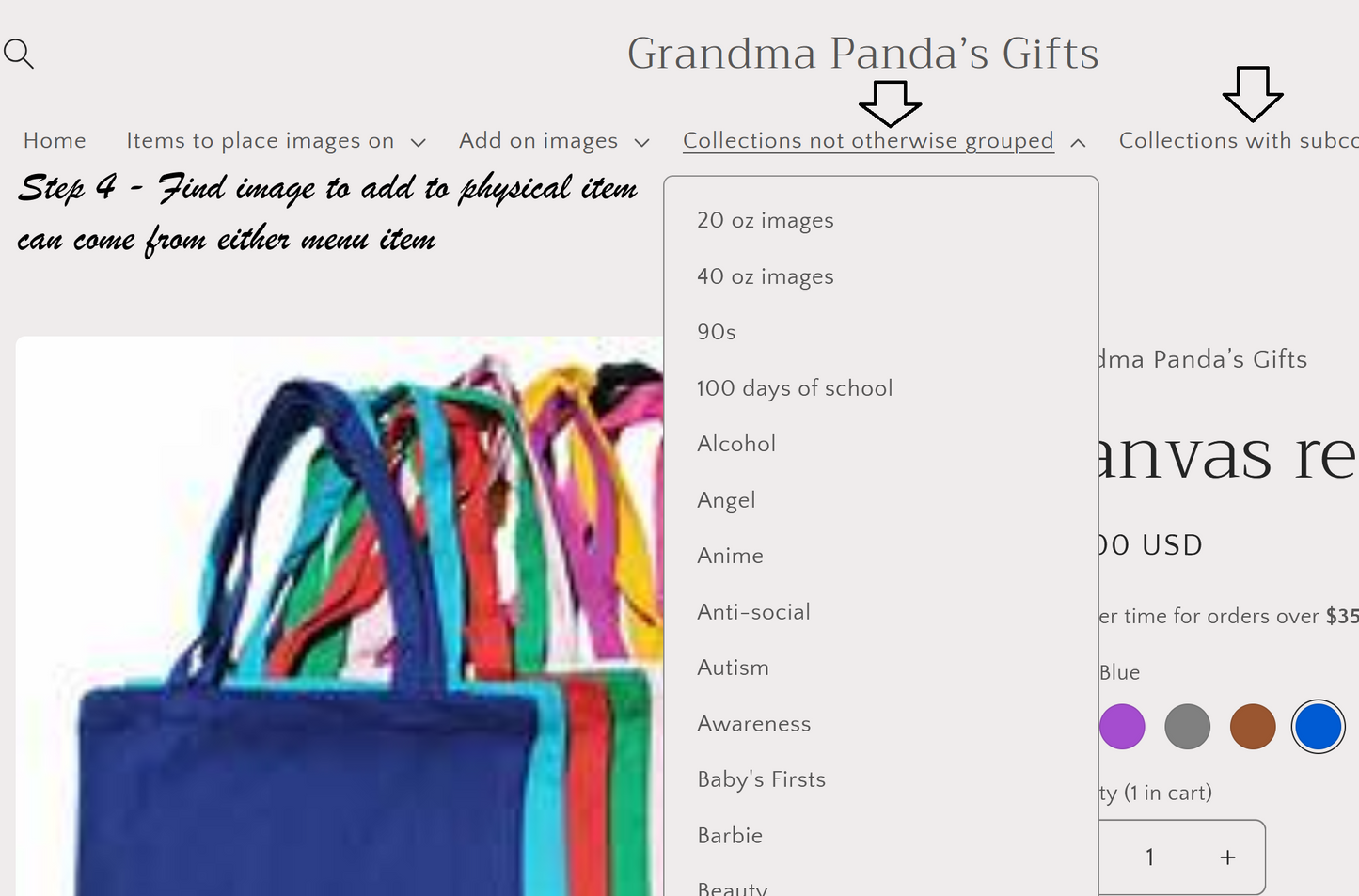Viewport: 1359px width, 896px height.
Task: Open the Anime collection
Action: point(730,556)
